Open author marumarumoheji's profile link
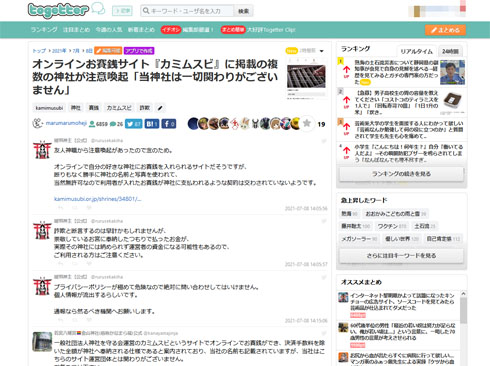The image size is (490, 366). pyautogui.click(x=66, y=123)
